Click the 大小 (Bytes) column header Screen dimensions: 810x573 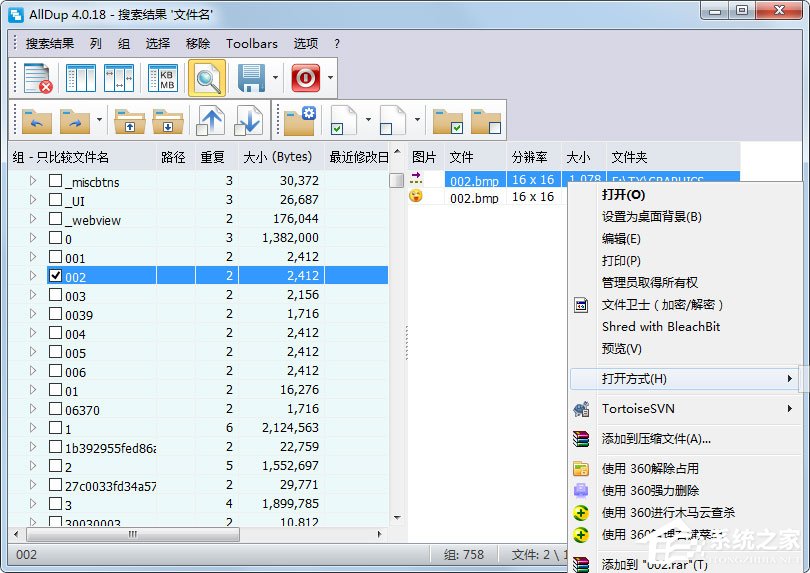point(277,157)
